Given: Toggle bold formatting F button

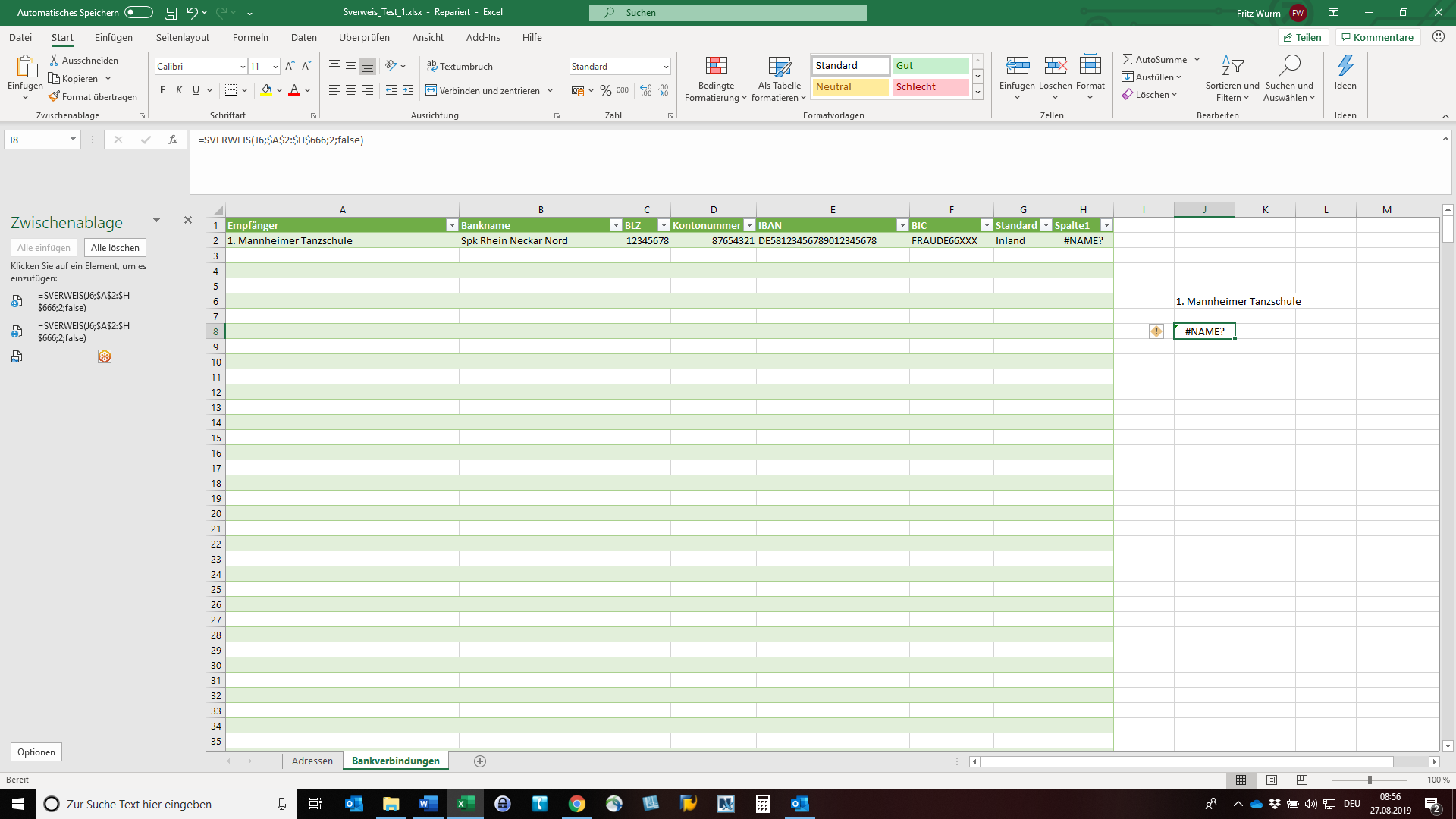Looking at the screenshot, I should [162, 90].
